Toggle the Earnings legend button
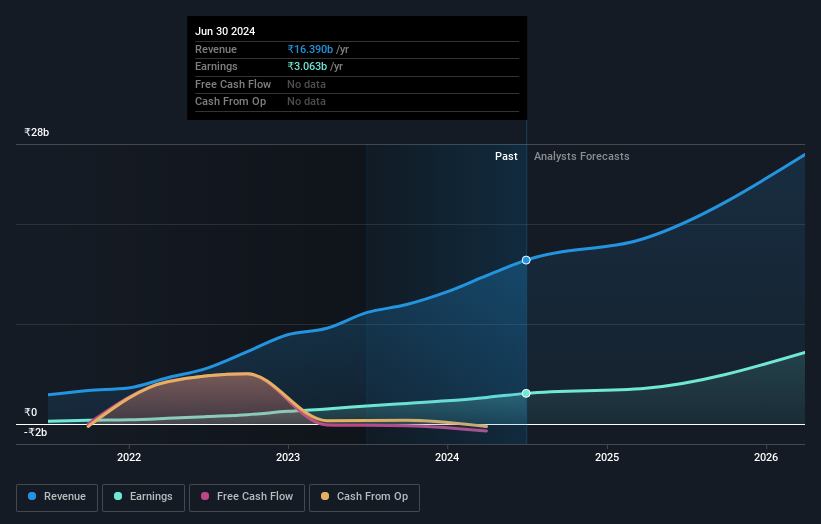This screenshot has width=821, height=524. 143,497
